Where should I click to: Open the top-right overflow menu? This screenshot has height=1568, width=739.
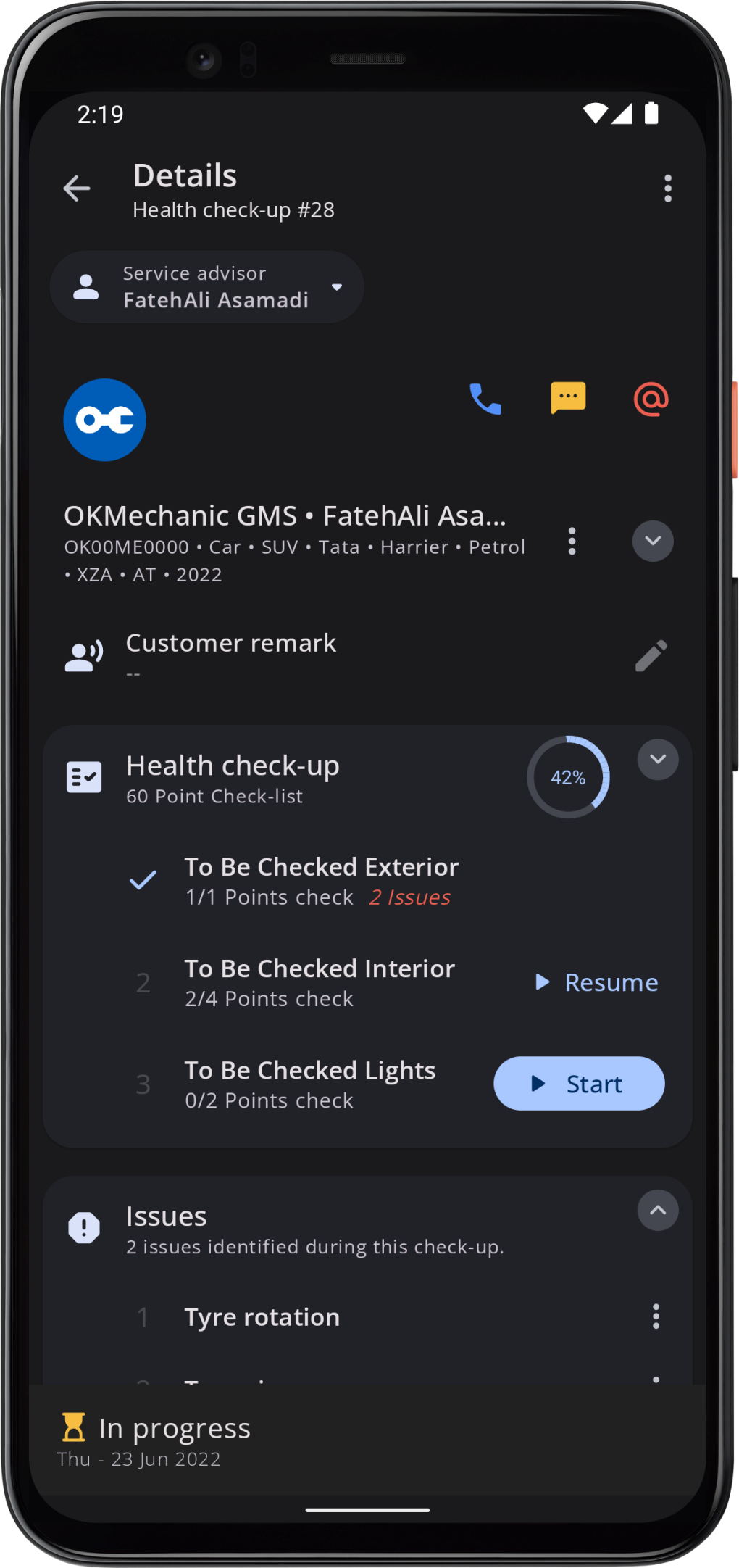click(667, 188)
